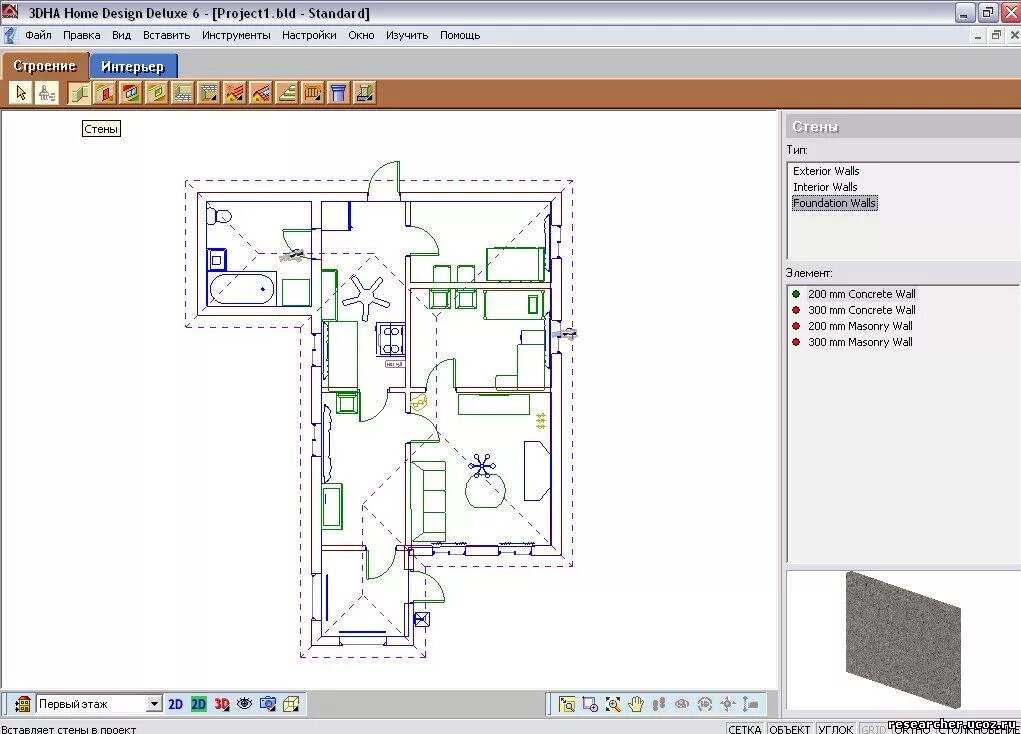The width and height of the screenshot is (1021, 734).
Task: Click the greyed elevation height icon
Action: (751, 704)
